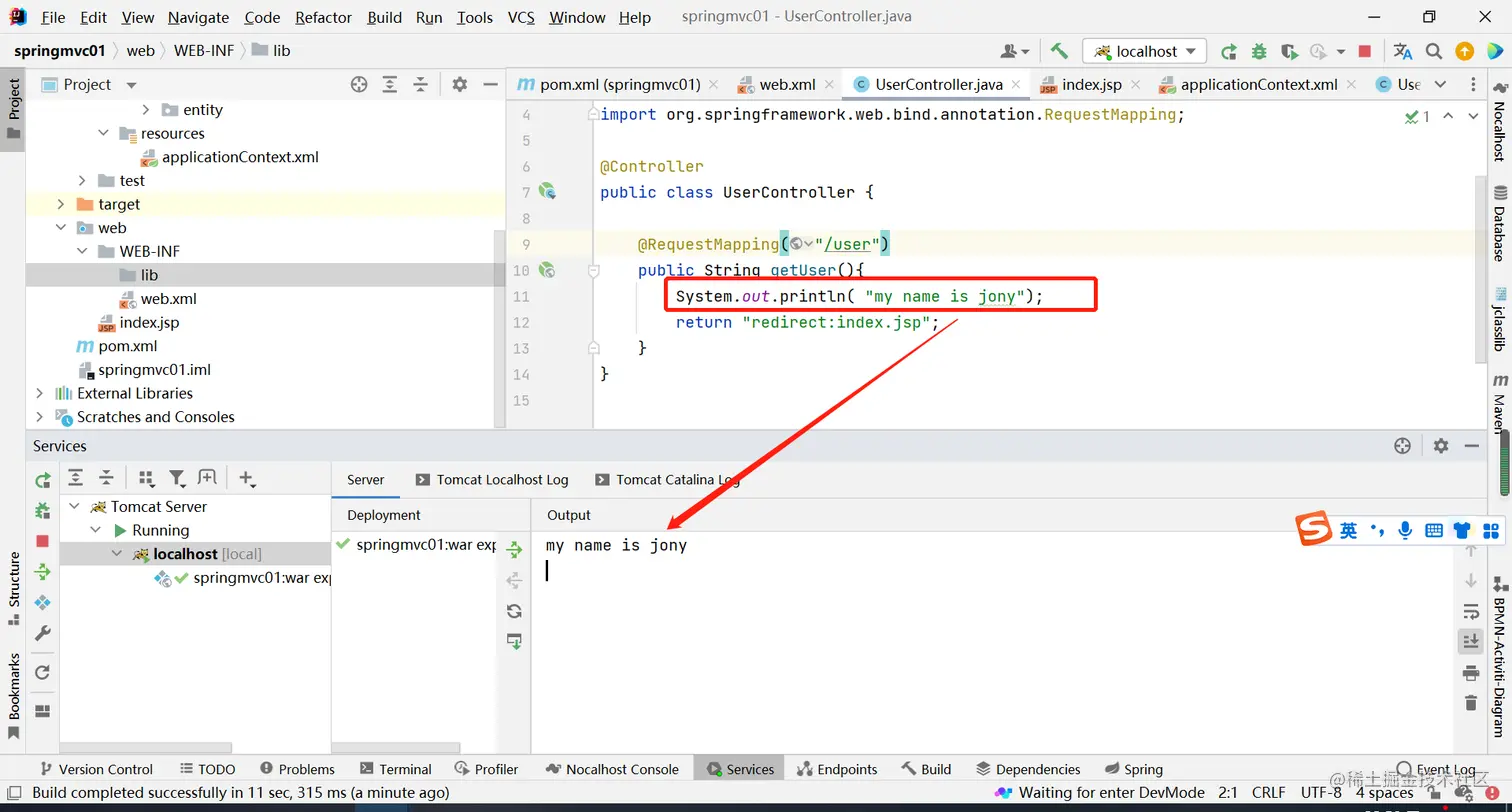Screen dimensions: 1512x812
Task: Click Deploy All icon in Services left sidebar
Action: (x=42, y=572)
